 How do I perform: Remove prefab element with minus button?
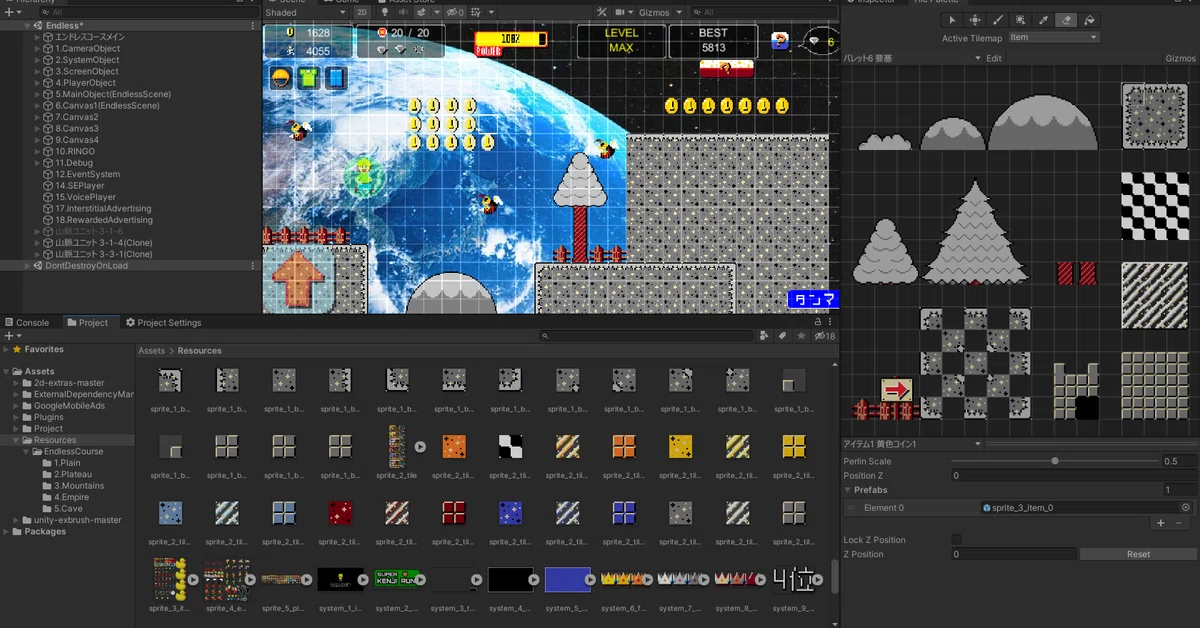click(x=1178, y=523)
